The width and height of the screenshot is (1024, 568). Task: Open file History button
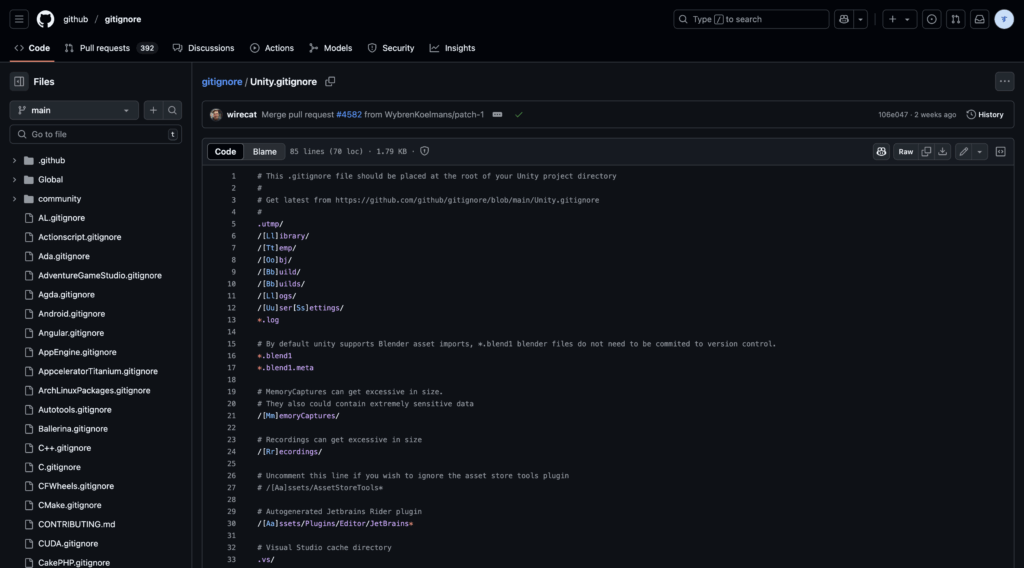click(x=985, y=114)
